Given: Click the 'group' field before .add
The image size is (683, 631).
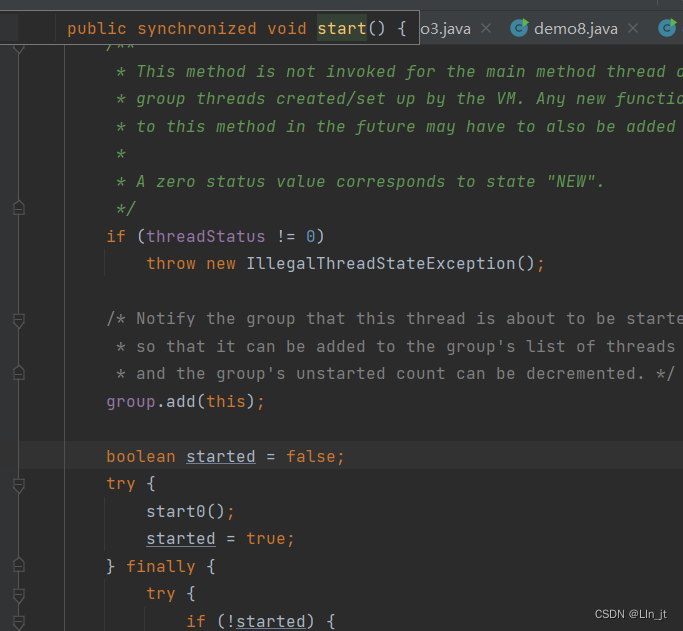Looking at the screenshot, I should pos(131,401).
